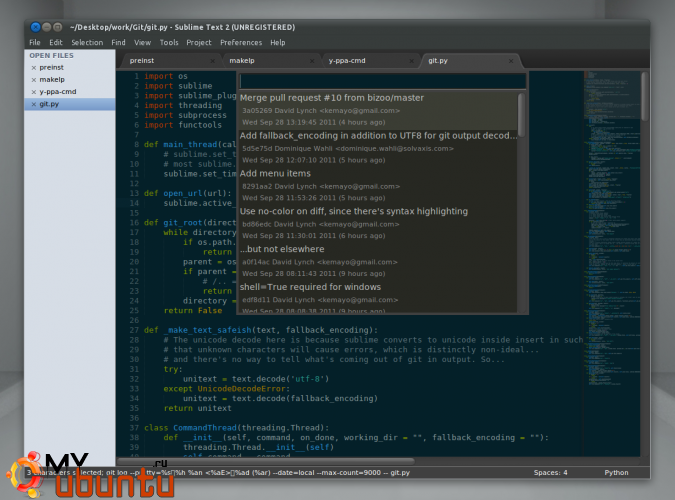Image resolution: width=675 pixels, height=500 pixels.
Task: Close the makelp tab
Action: tap(312, 61)
